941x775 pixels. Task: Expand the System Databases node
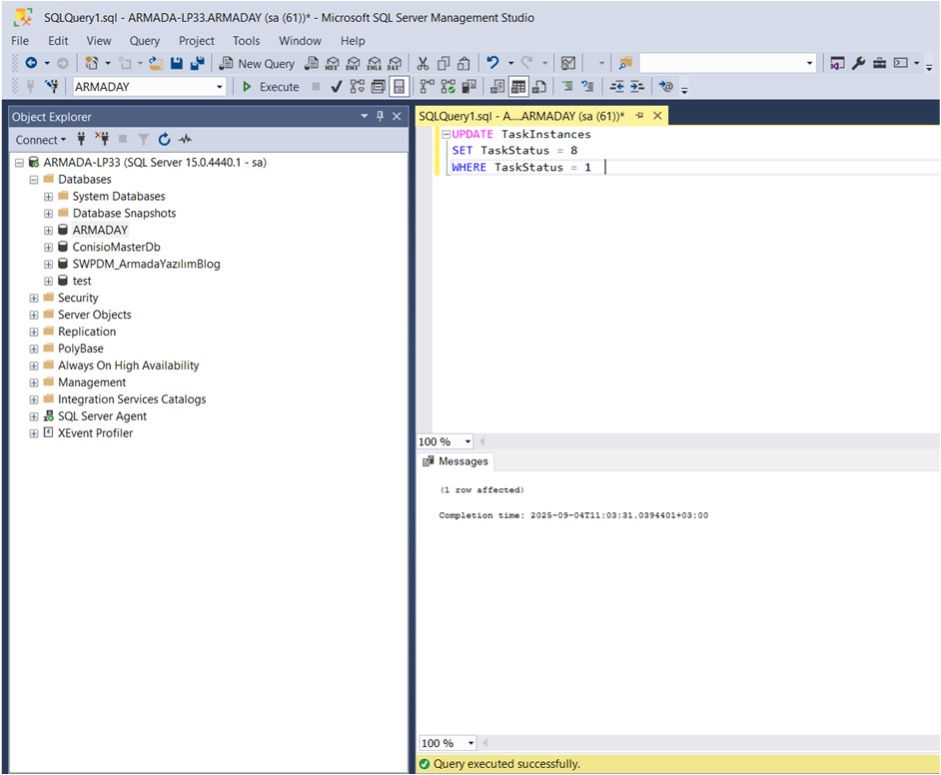pos(49,196)
